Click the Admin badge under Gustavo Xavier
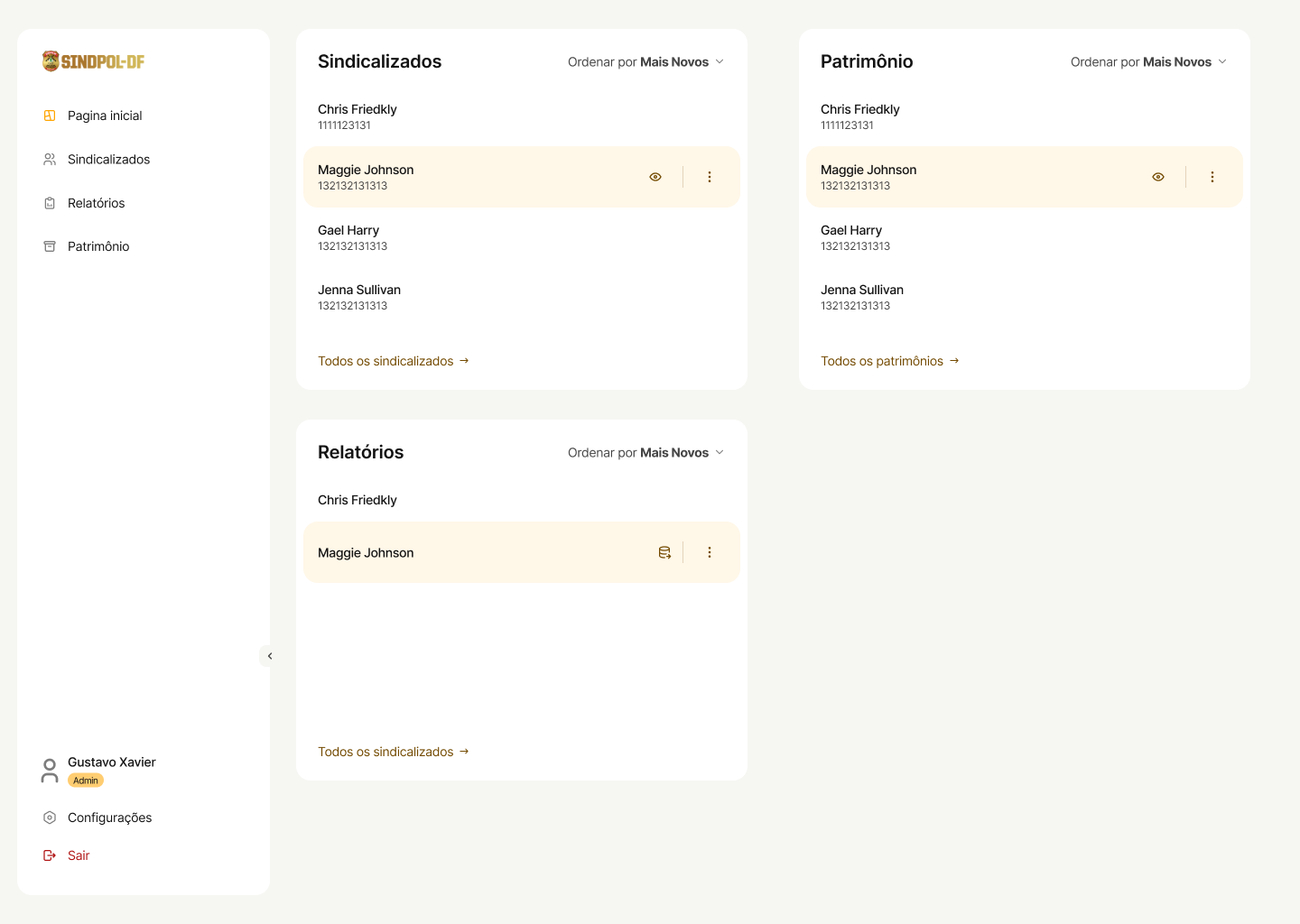The height and width of the screenshot is (924, 1300). tap(86, 781)
